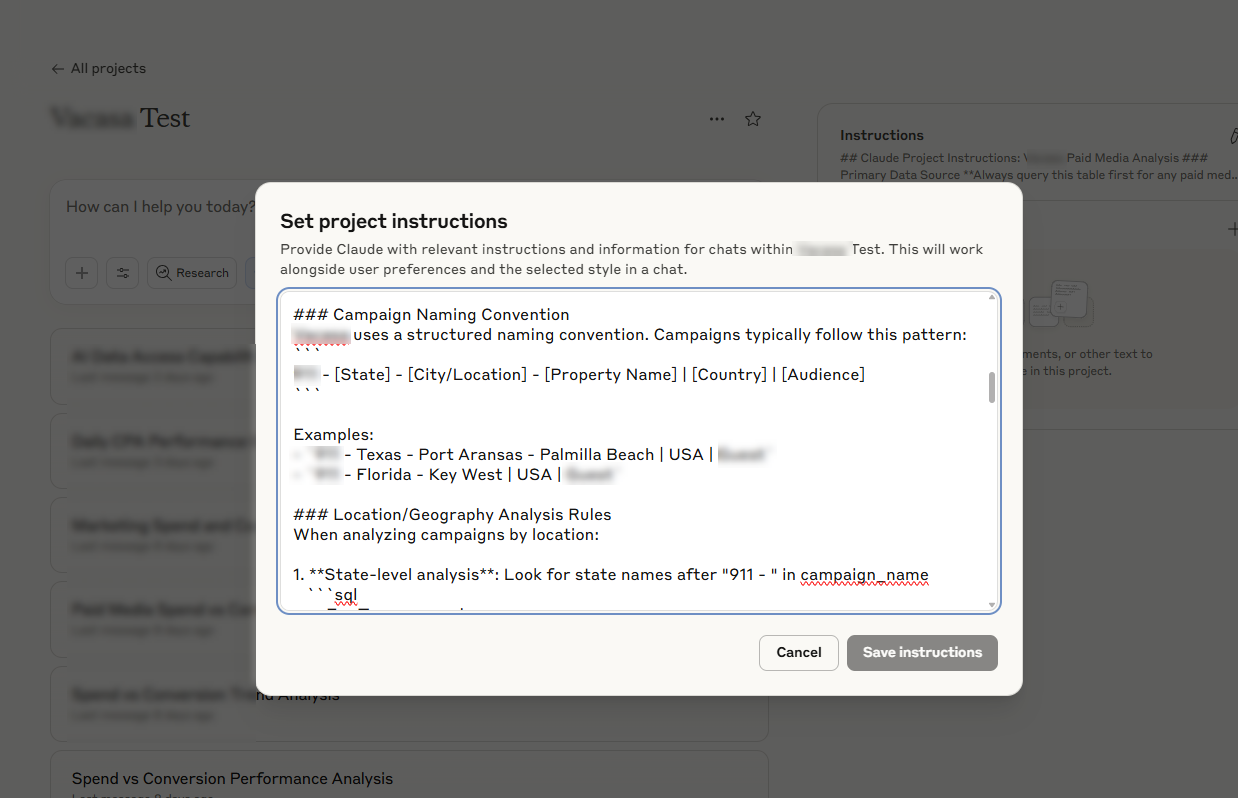This screenshot has height=798, width=1238.
Task: Click the instructions textbox scrollbar thumb
Action: (992, 387)
